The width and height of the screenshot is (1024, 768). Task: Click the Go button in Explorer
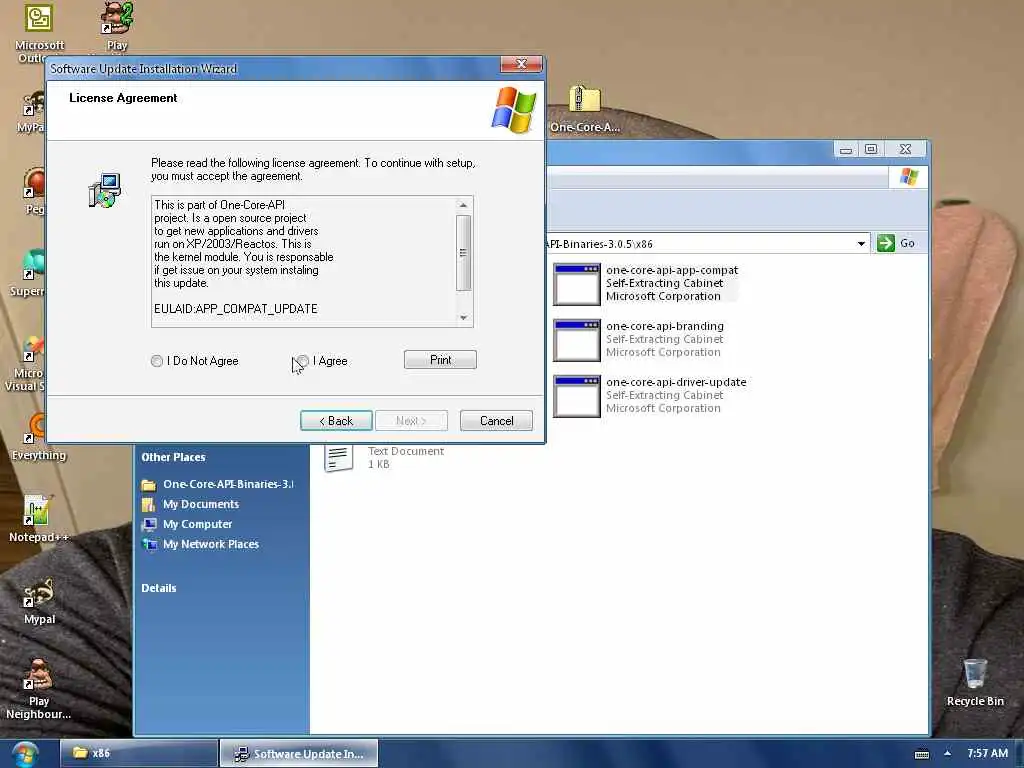point(896,243)
